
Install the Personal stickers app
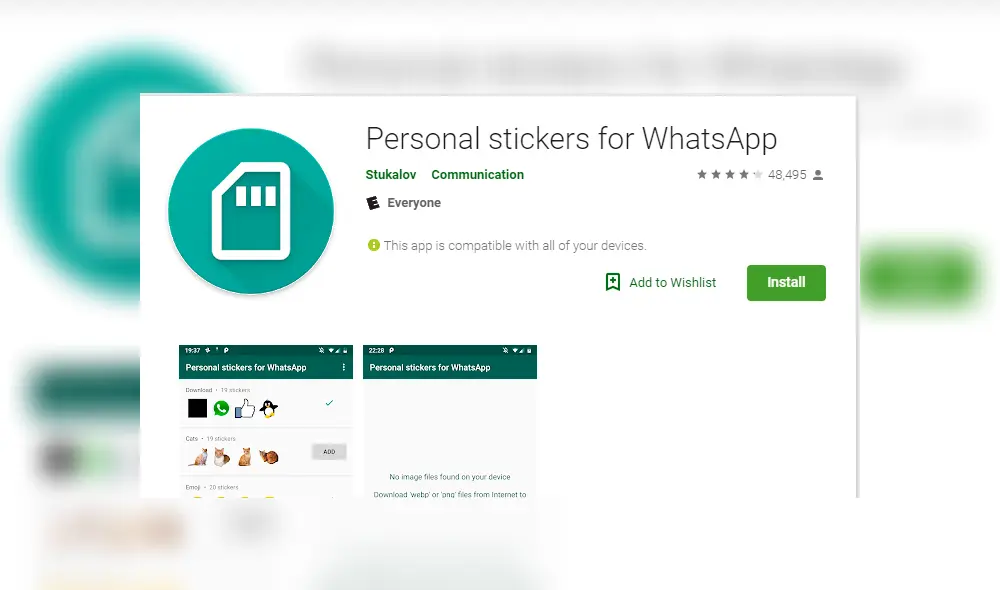click(786, 283)
